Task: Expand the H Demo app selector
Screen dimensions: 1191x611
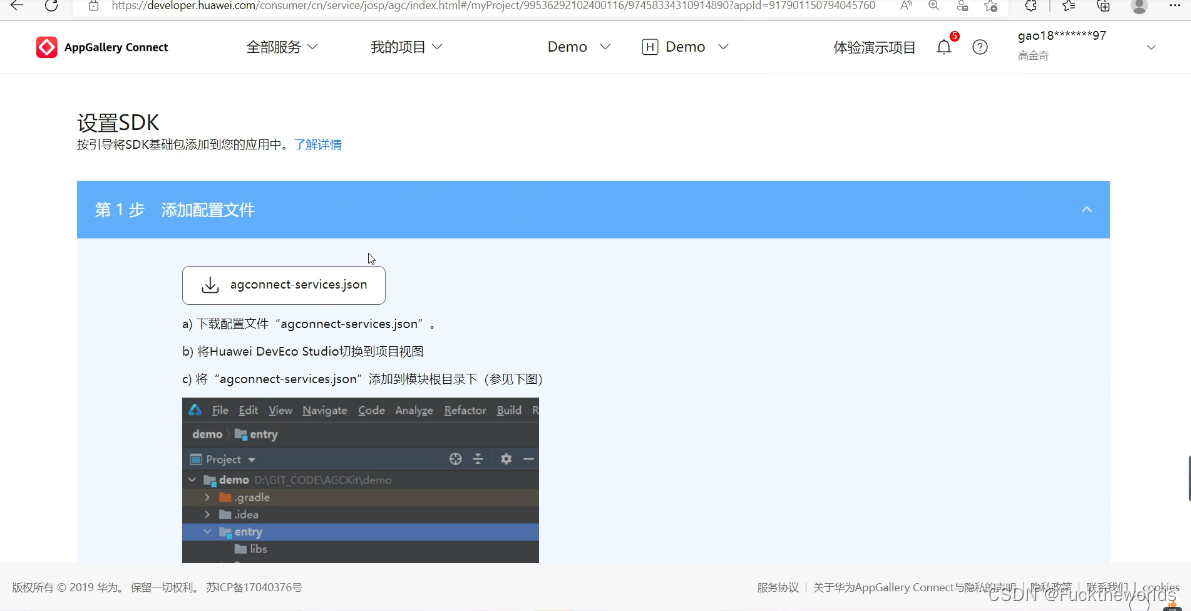Action: [685, 47]
